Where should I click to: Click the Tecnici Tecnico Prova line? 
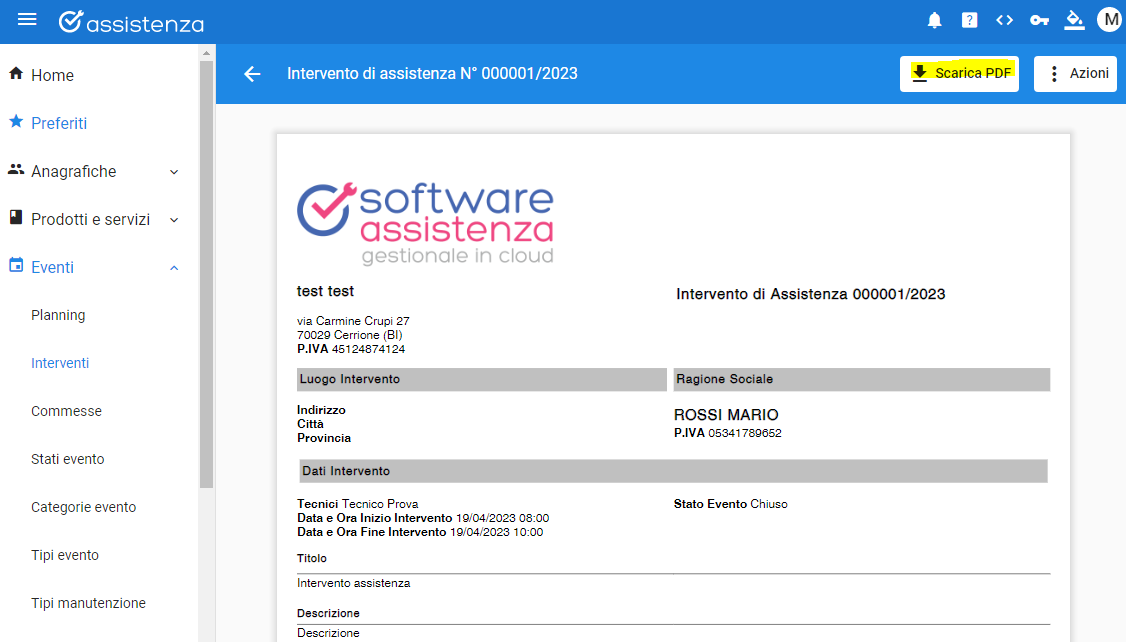point(358,504)
